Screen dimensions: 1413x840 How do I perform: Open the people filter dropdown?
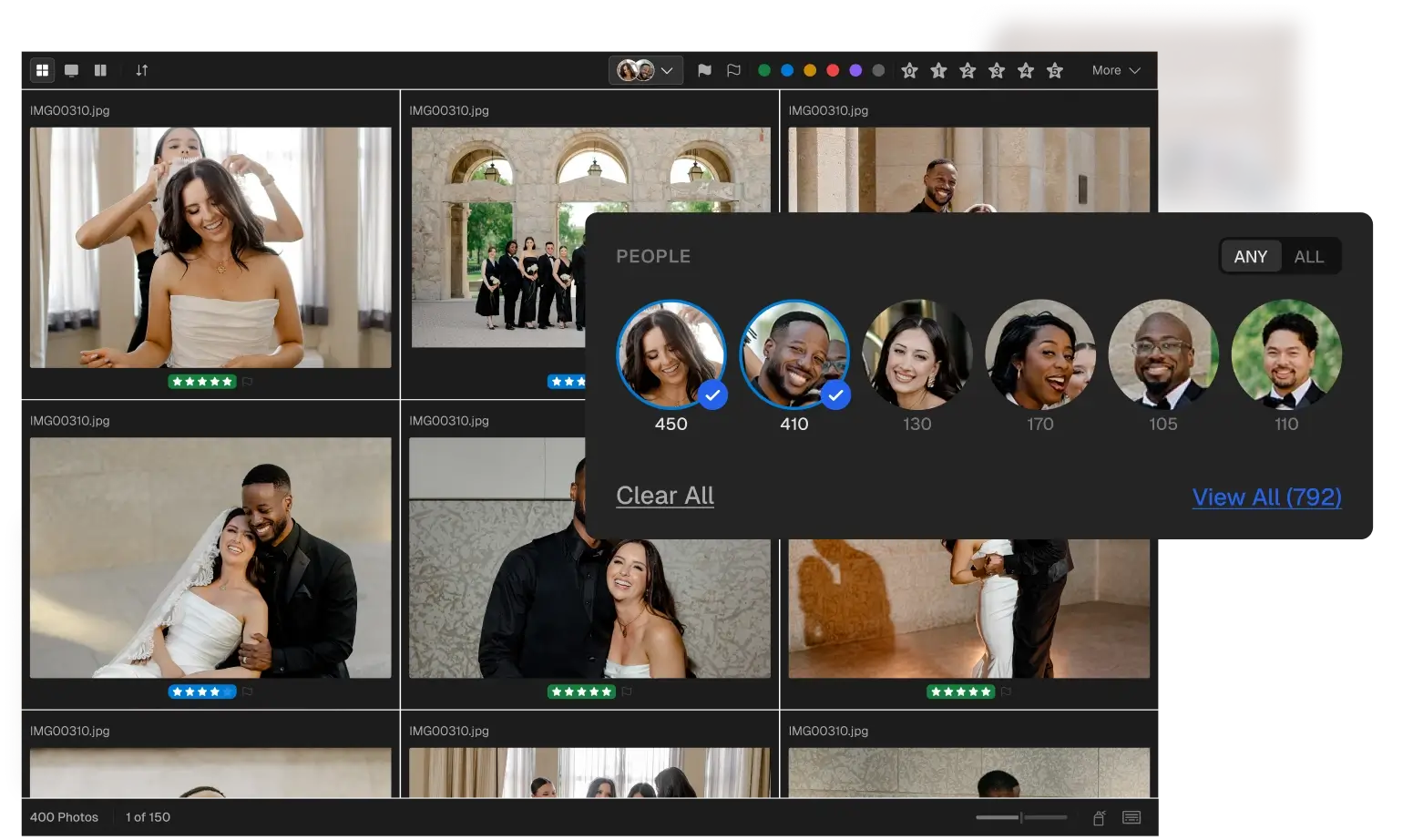646,70
